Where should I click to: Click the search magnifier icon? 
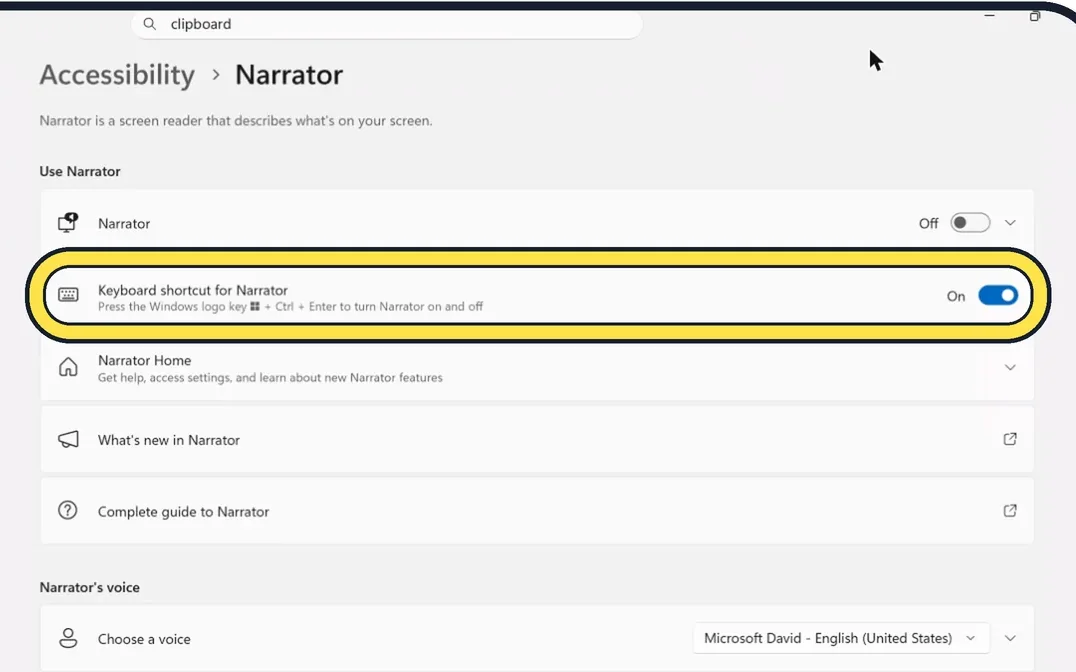click(x=149, y=24)
